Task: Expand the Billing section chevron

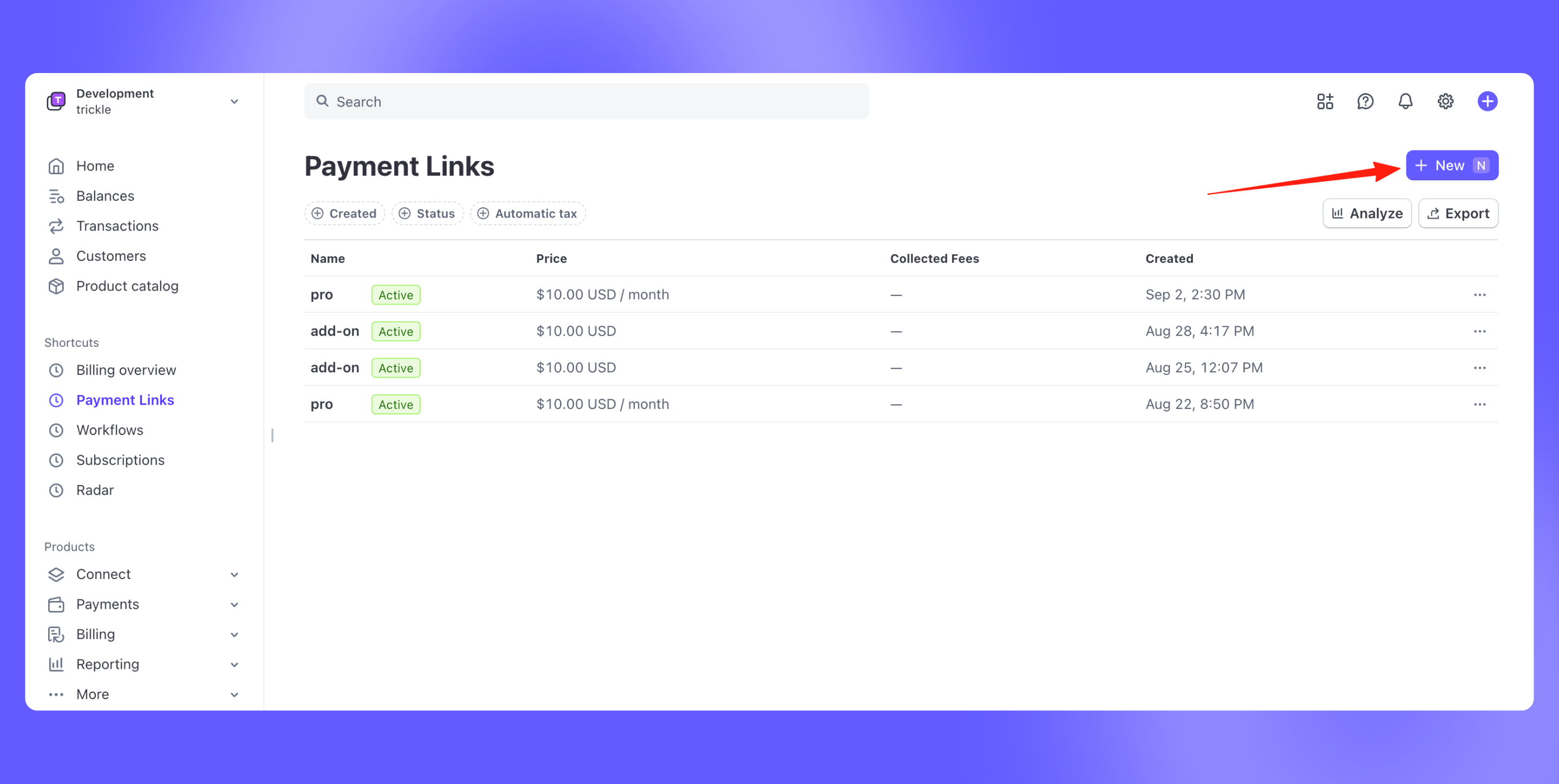Action: (x=234, y=635)
